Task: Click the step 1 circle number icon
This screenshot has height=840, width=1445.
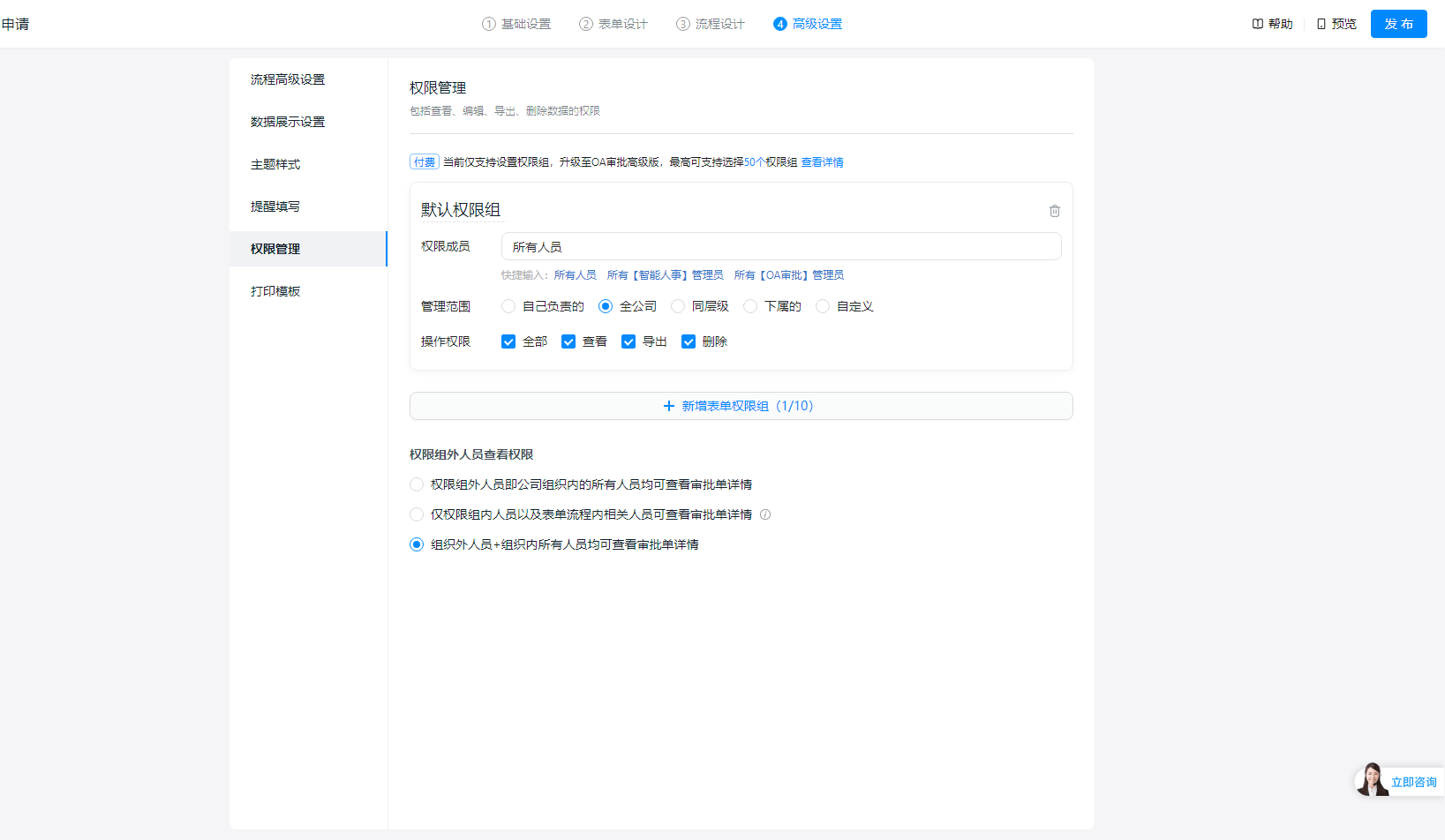Action: click(489, 24)
